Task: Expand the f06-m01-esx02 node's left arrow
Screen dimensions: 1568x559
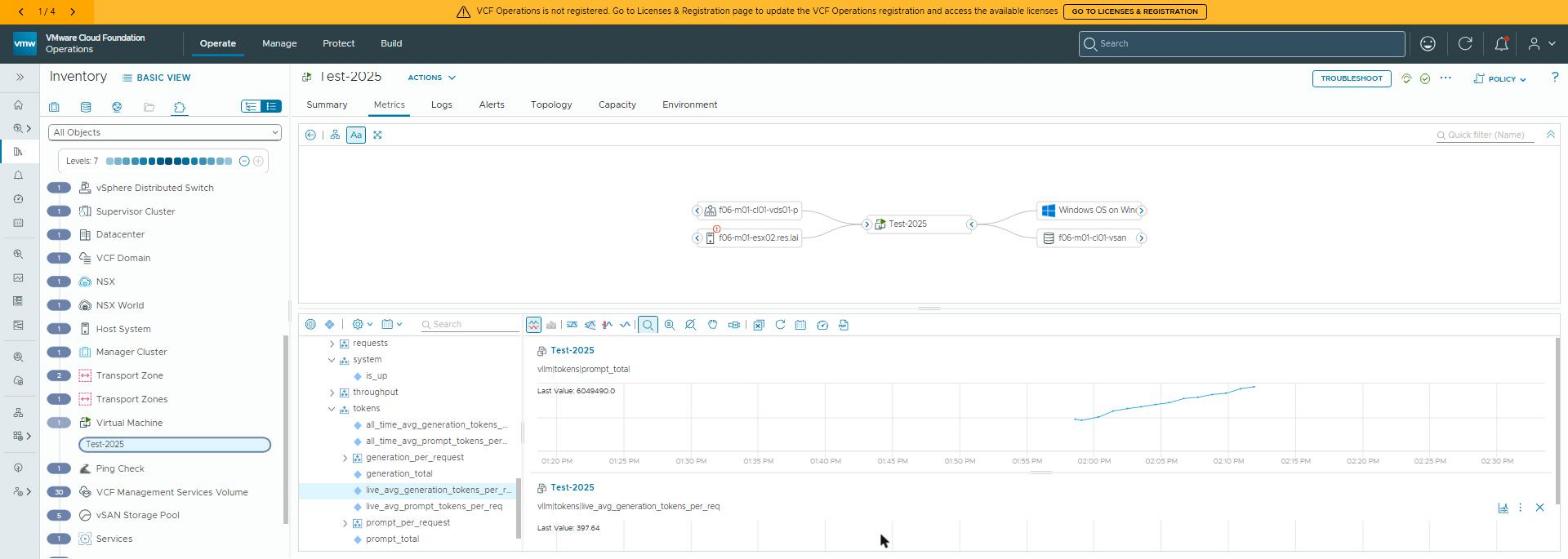Action: (x=697, y=238)
